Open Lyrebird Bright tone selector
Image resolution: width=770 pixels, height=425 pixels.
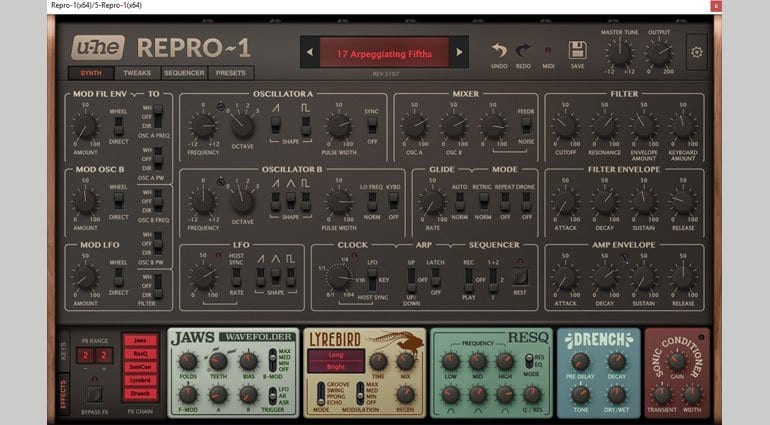336,367
